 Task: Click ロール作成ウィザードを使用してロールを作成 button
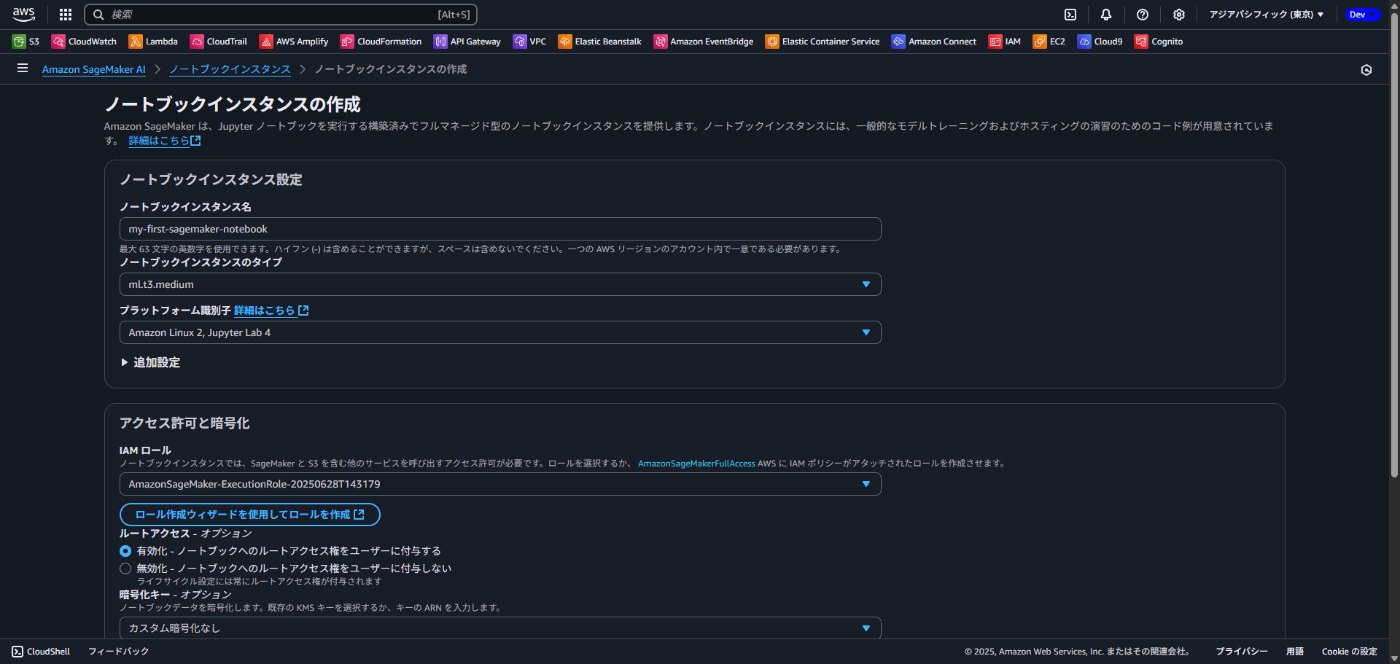(x=250, y=514)
